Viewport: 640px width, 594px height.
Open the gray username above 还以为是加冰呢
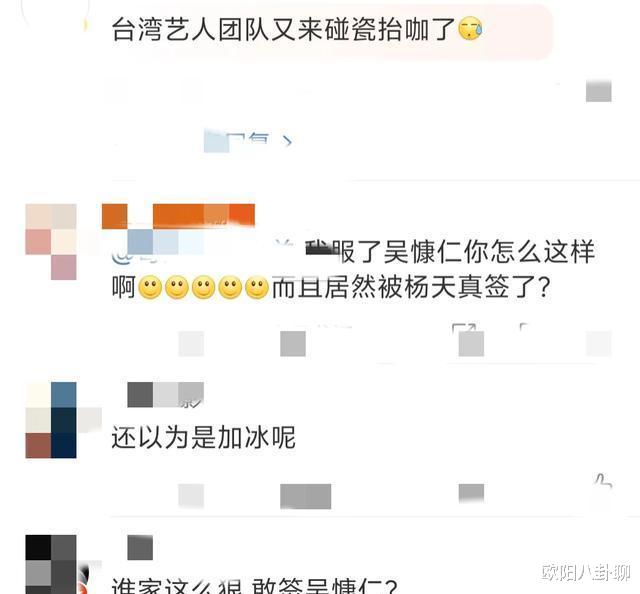[x=165, y=395]
